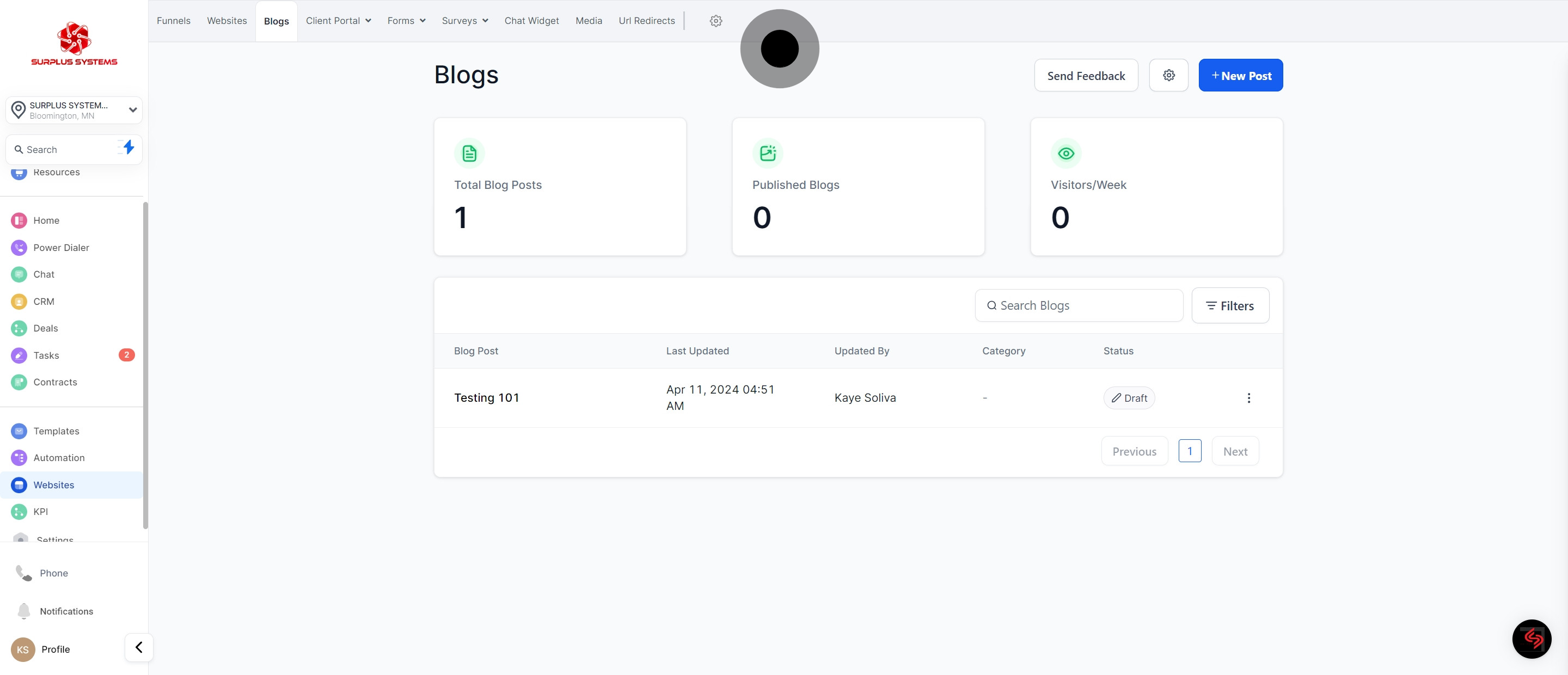
Task: Click the gear icon in top navigation bar
Action: coord(716,21)
